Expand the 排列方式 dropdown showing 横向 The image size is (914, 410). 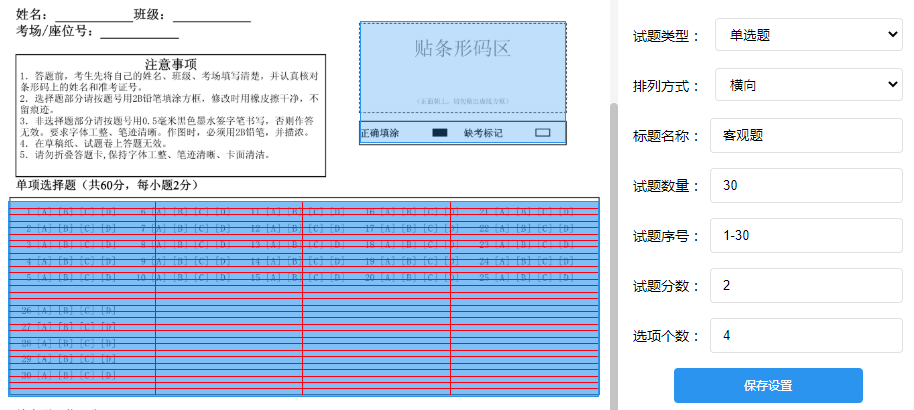point(808,86)
